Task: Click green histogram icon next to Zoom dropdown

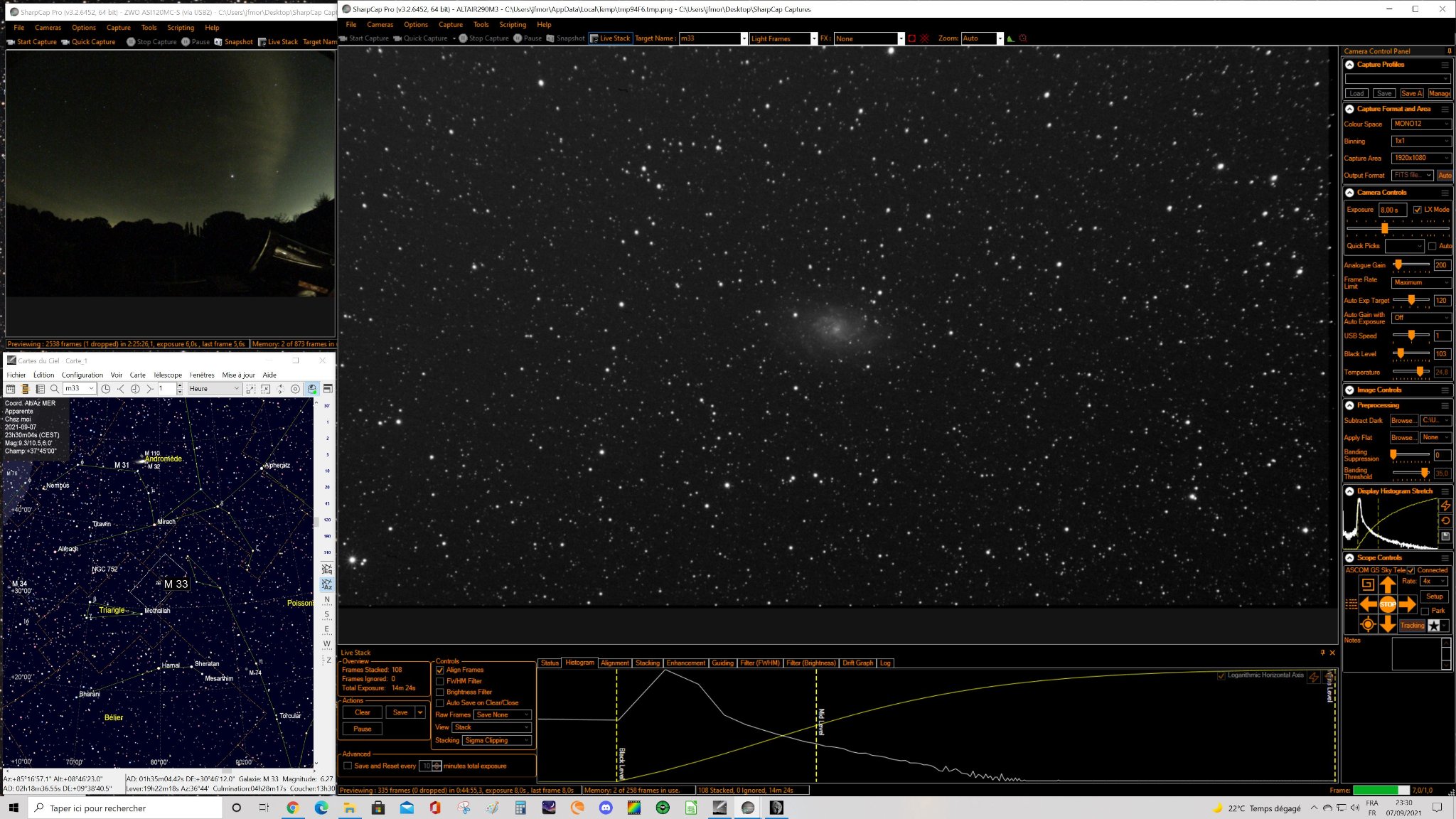Action: [x=1010, y=38]
